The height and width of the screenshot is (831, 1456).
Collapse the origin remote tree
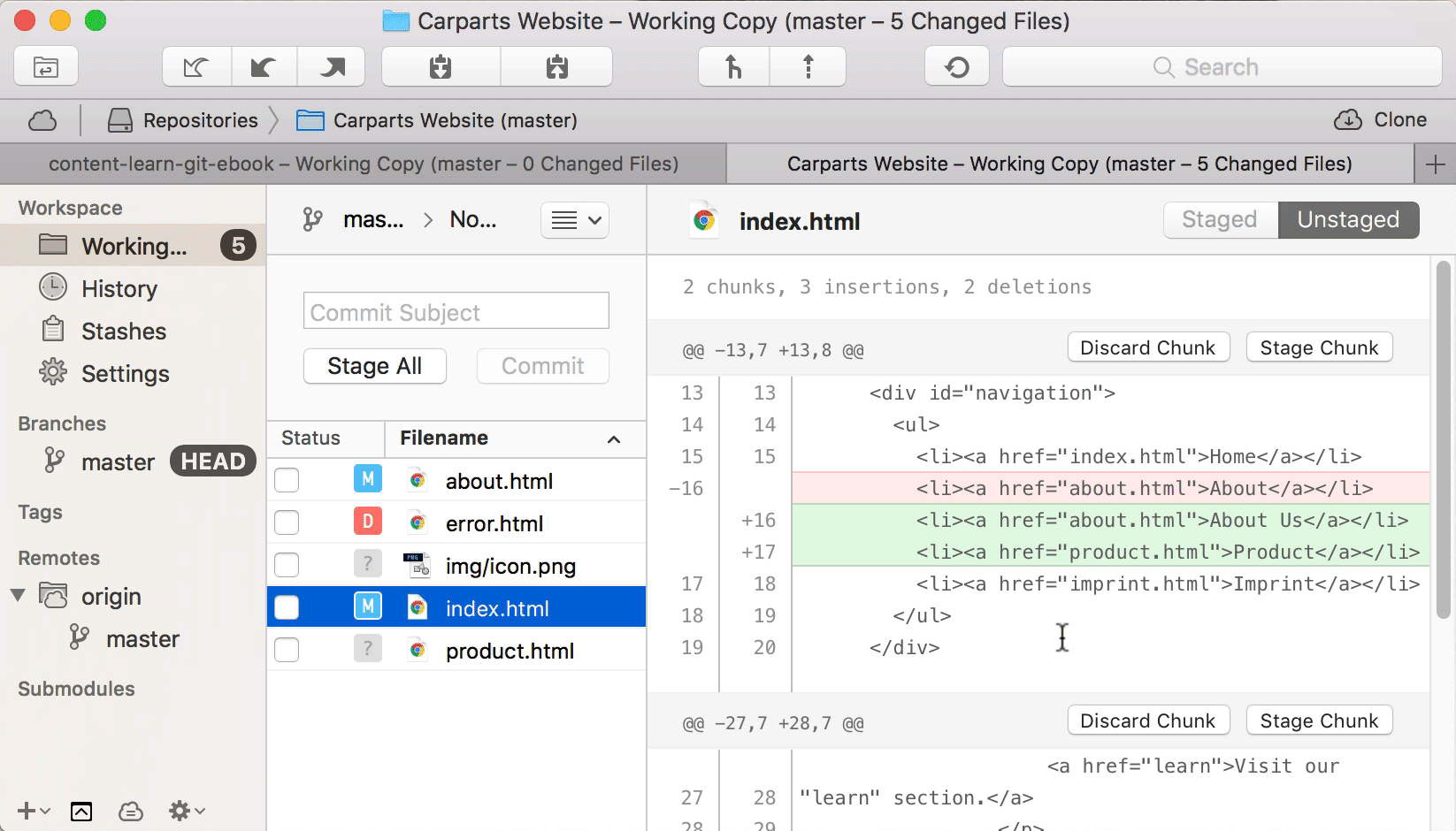pos(18,595)
